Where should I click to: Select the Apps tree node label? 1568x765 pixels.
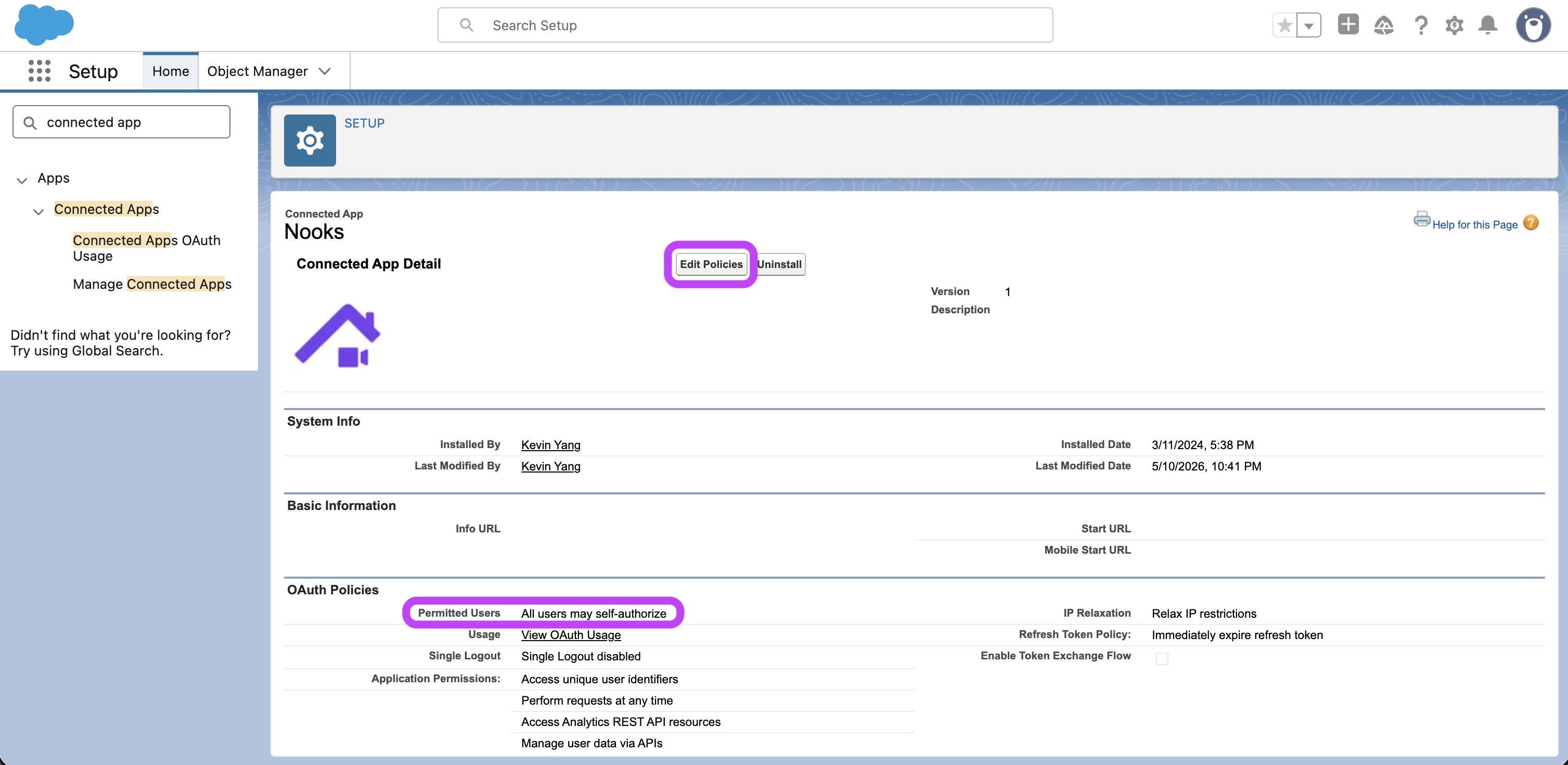click(54, 178)
